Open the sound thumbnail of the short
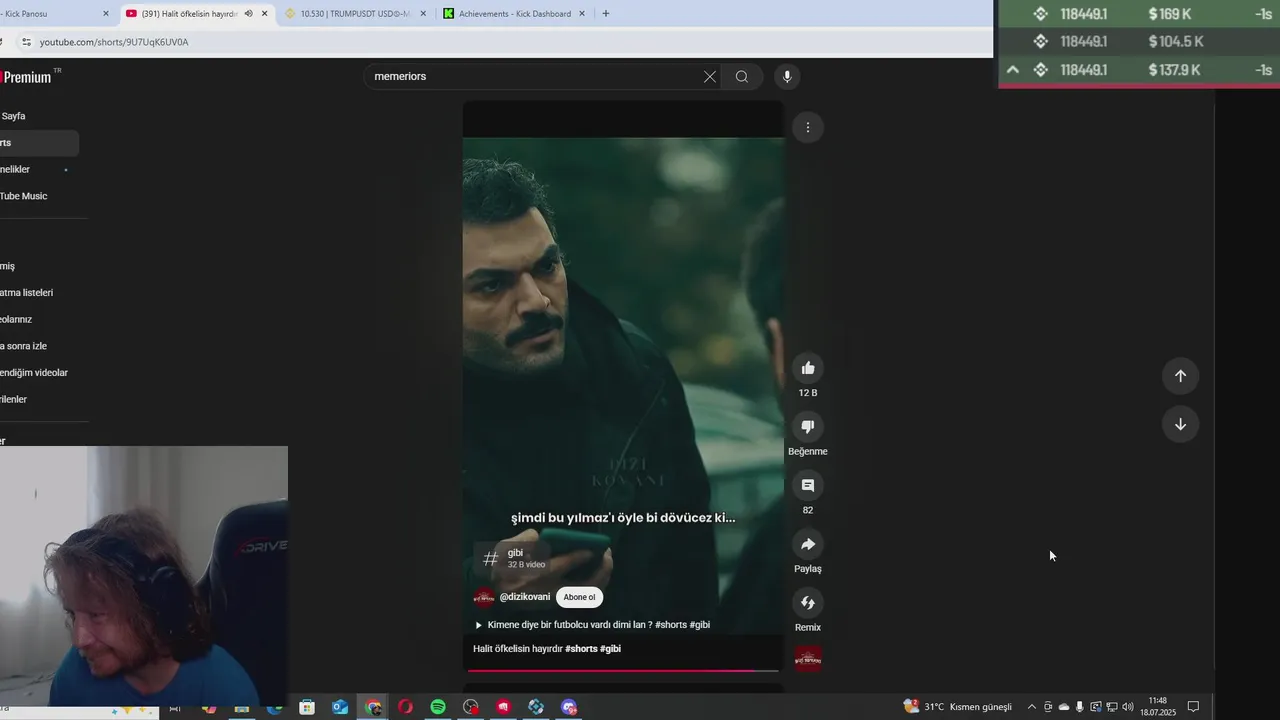This screenshot has width=1280, height=720. click(808, 658)
